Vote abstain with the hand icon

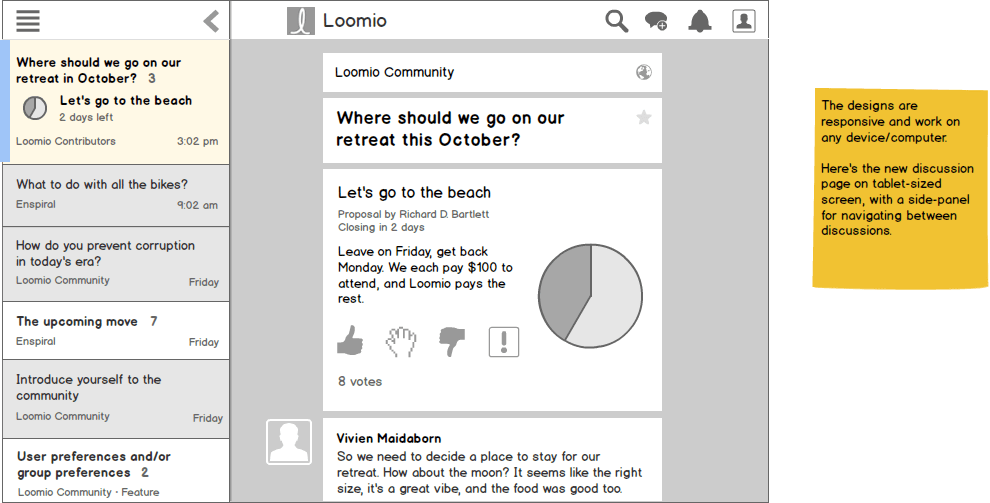401,342
